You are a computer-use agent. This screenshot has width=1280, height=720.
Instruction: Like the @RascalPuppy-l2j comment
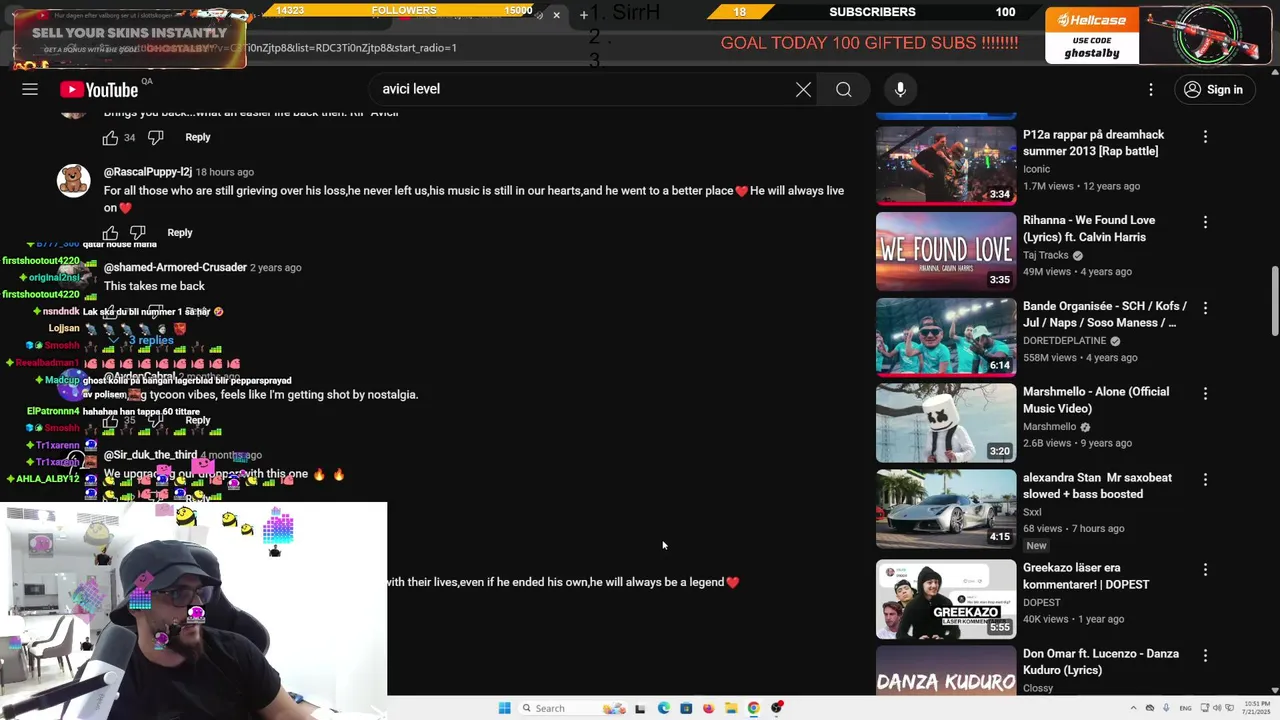click(x=110, y=232)
